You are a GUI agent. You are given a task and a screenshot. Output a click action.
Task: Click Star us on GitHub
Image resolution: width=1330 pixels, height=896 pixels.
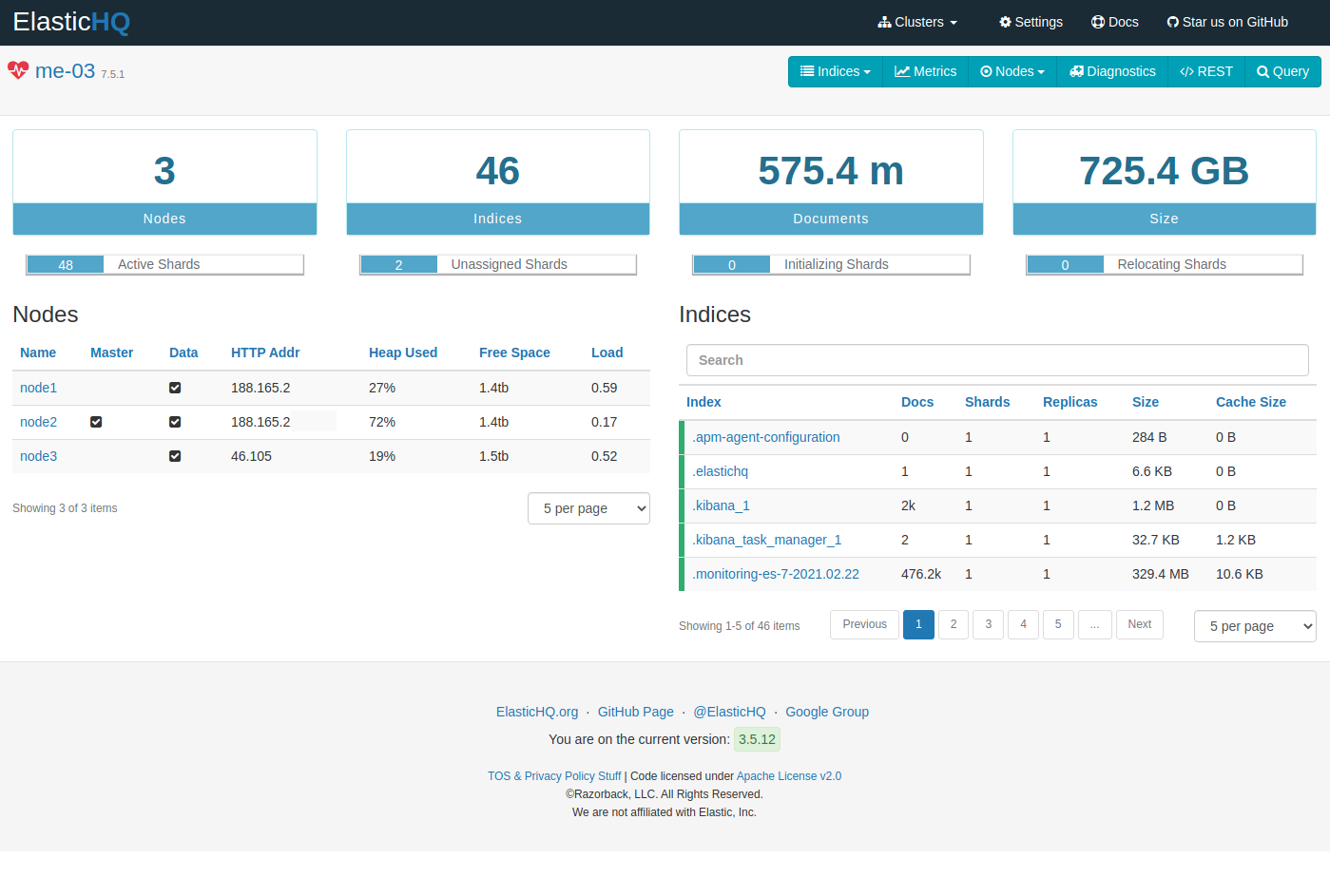[1227, 22]
